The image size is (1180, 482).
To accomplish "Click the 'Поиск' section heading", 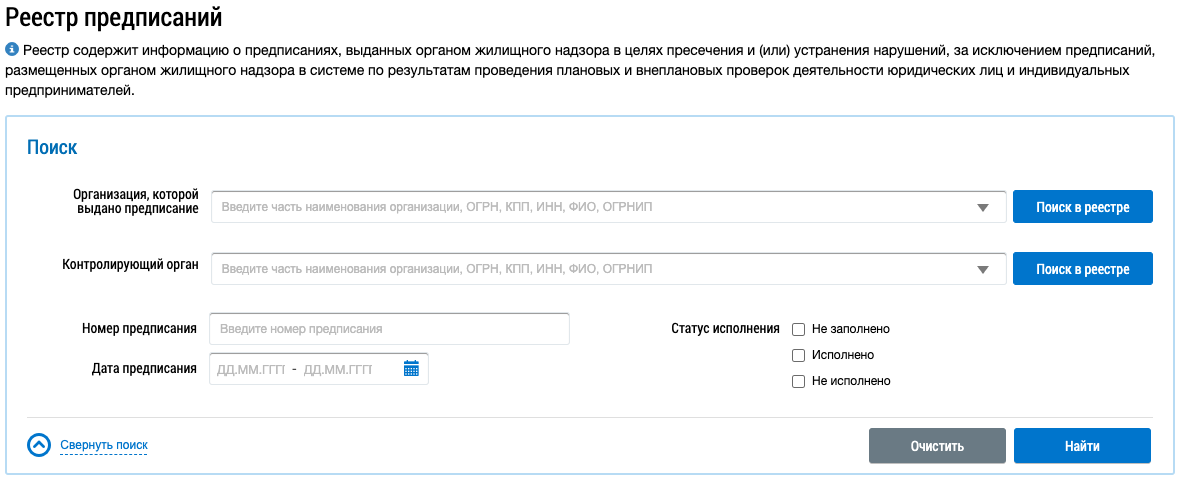I will coord(52,147).
